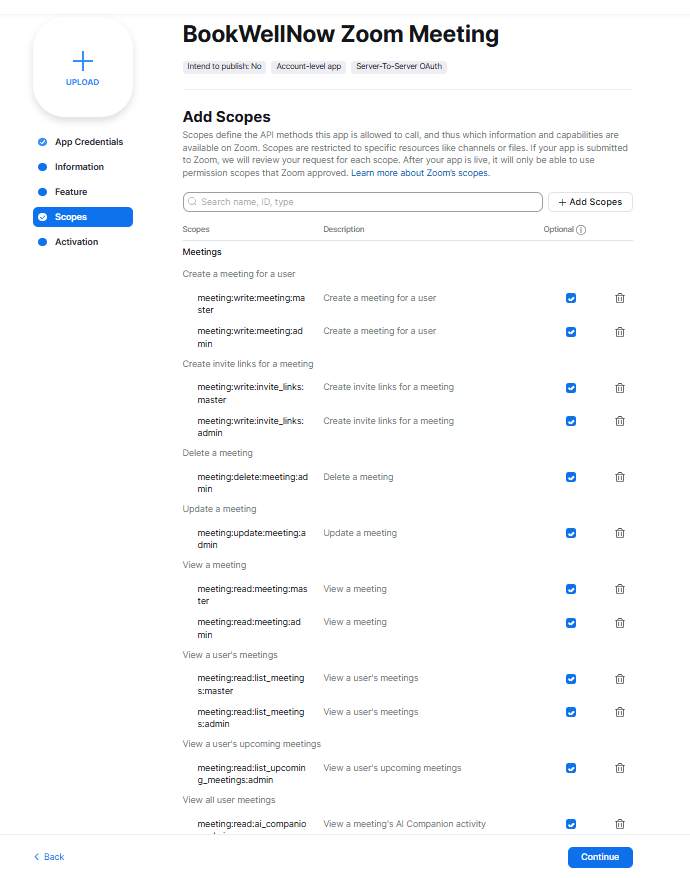Viewport: 690px width, 878px height.
Task: Toggle optional for meeting:write:meeting:admin
Action: click(571, 332)
